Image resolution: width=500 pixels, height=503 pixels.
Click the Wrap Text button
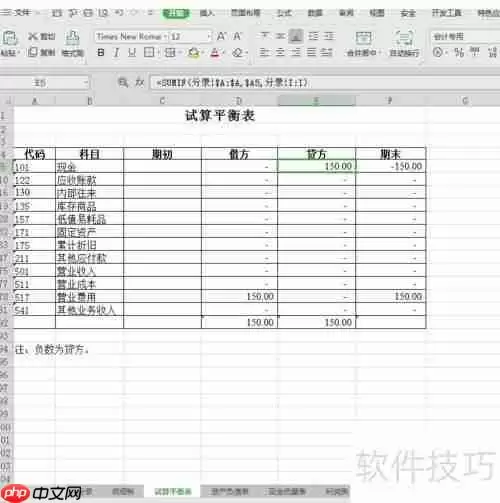point(404,43)
